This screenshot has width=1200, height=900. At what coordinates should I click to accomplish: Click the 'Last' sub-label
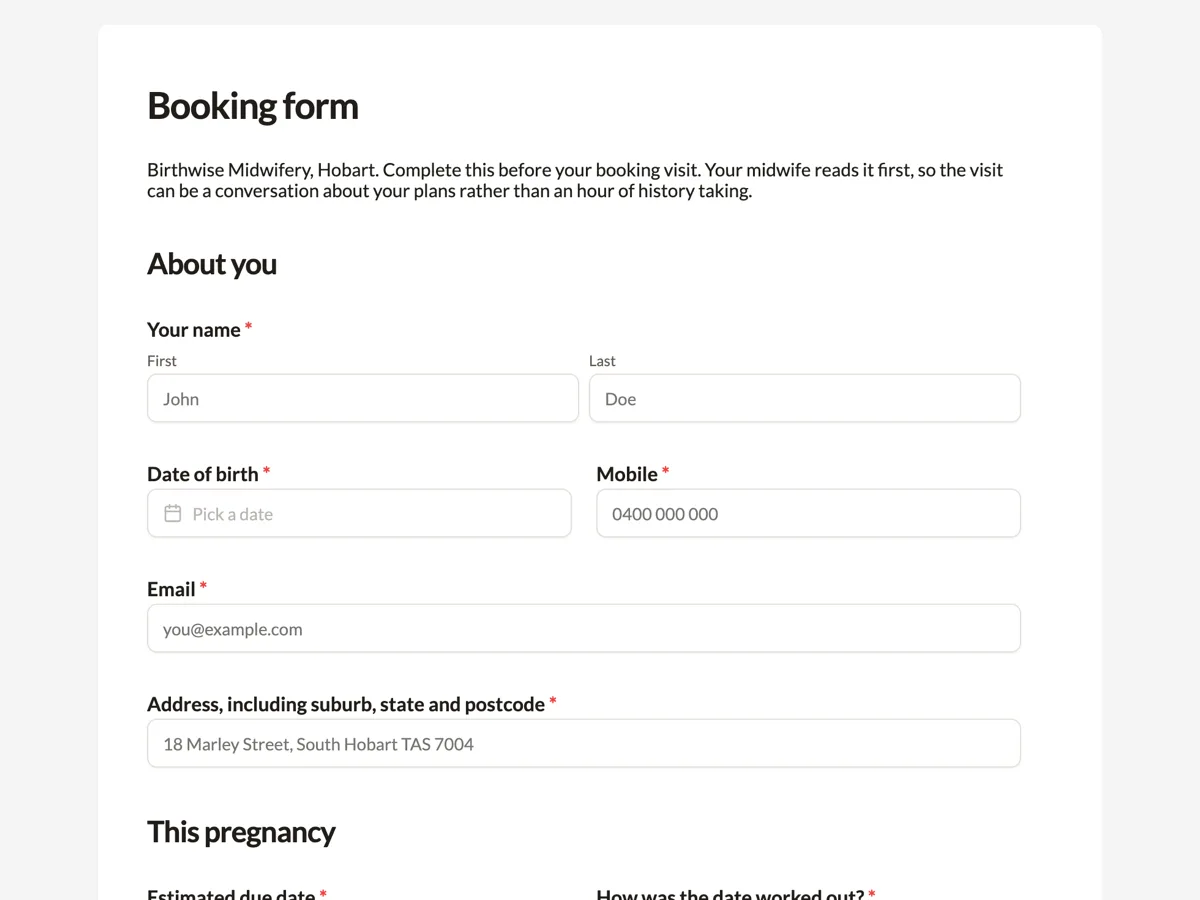click(x=602, y=361)
